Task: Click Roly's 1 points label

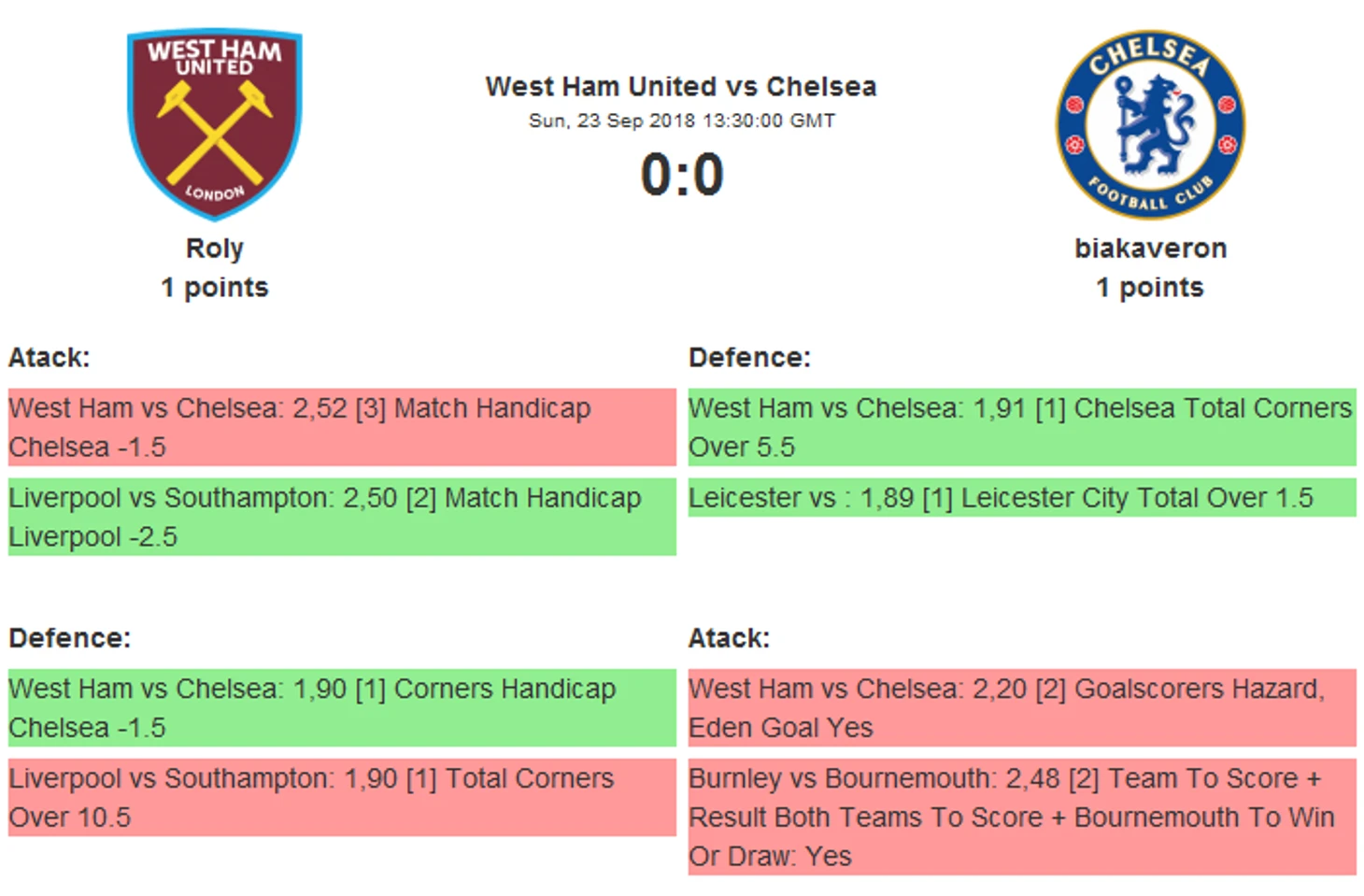Action: tap(215, 288)
